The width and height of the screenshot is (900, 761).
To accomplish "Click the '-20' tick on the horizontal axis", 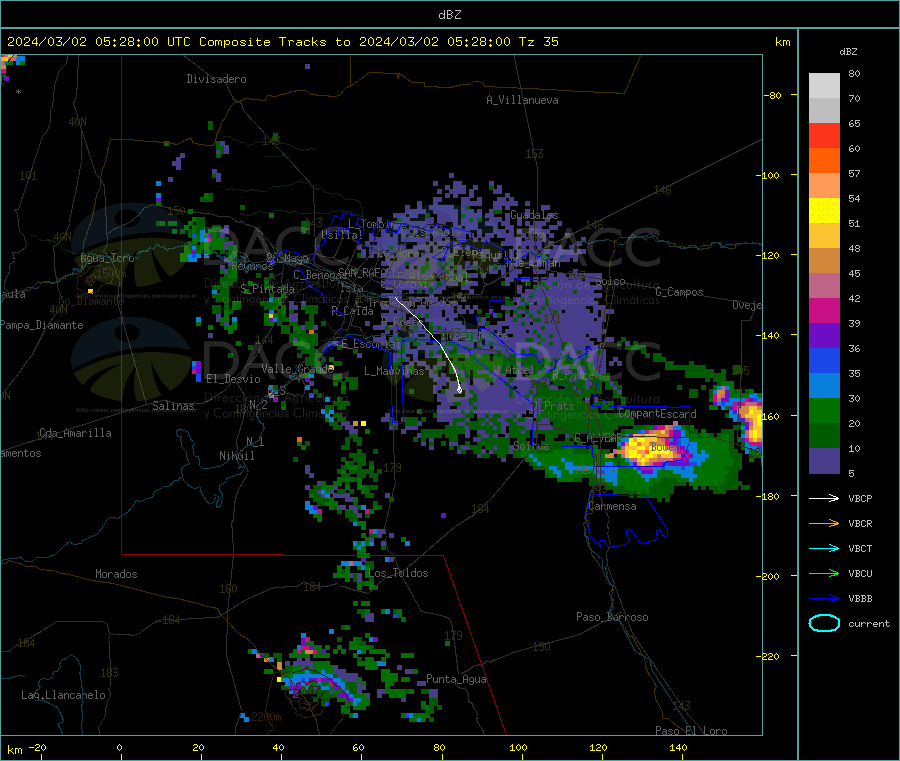I will (x=37, y=747).
